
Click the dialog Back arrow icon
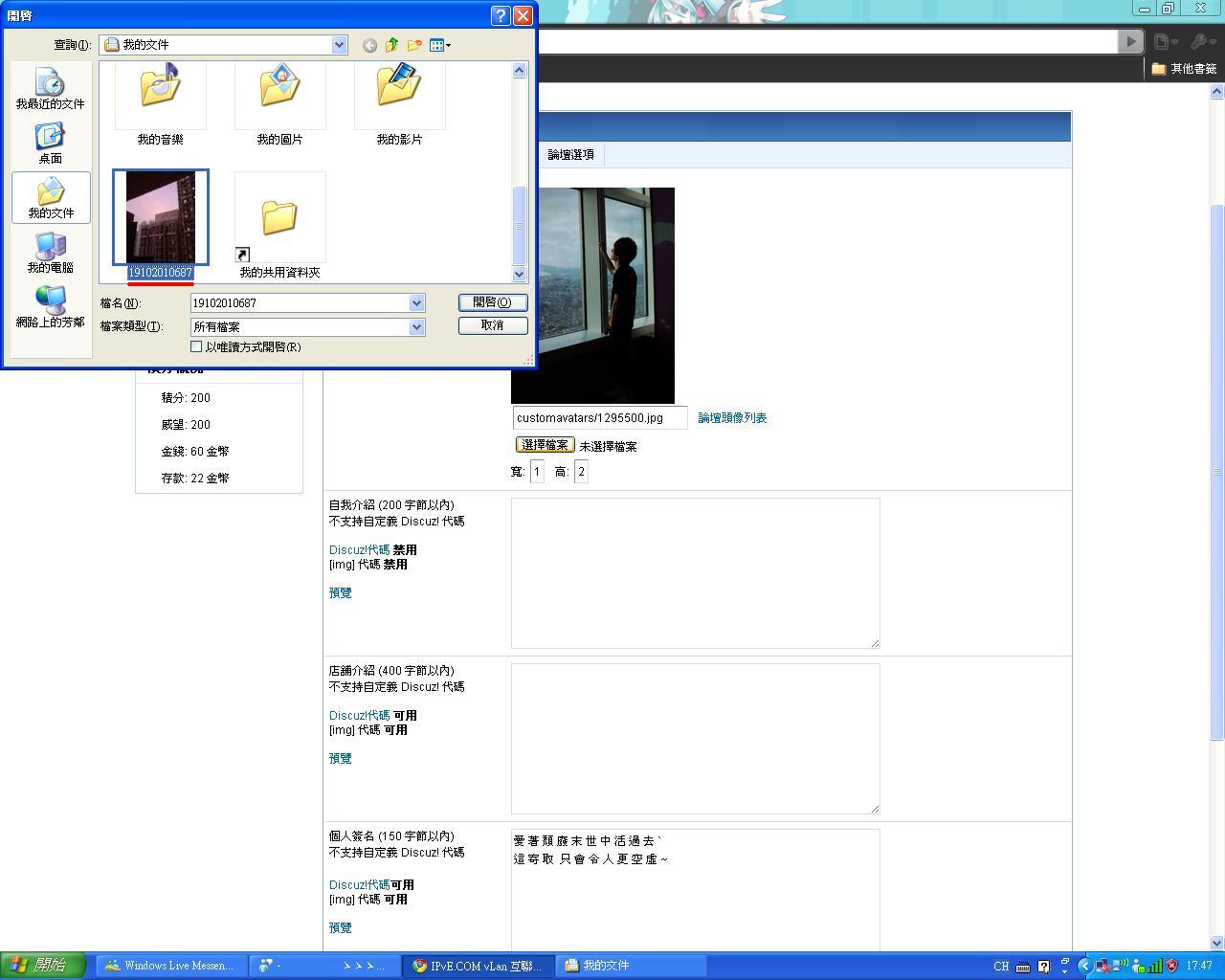[369, 45]
